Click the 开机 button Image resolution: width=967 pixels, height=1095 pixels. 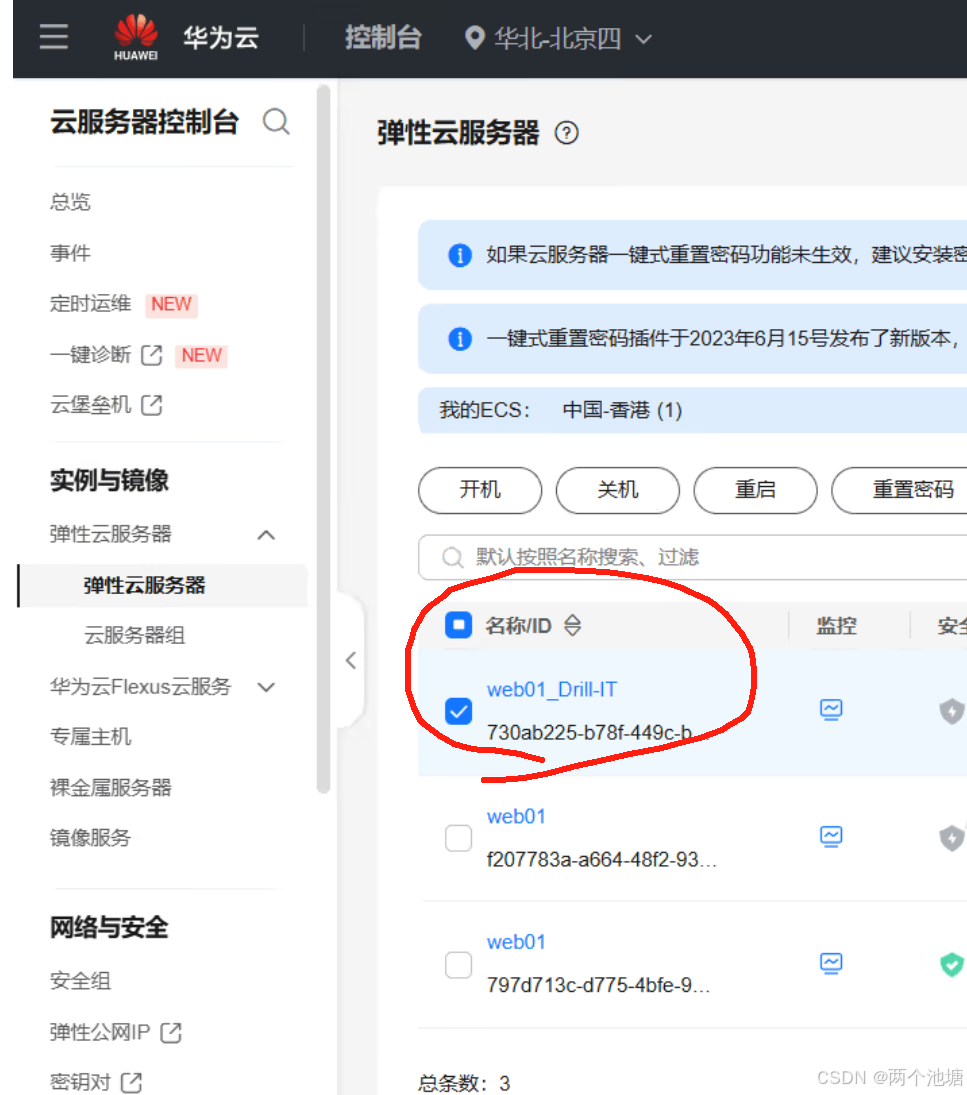coord(480,490)
